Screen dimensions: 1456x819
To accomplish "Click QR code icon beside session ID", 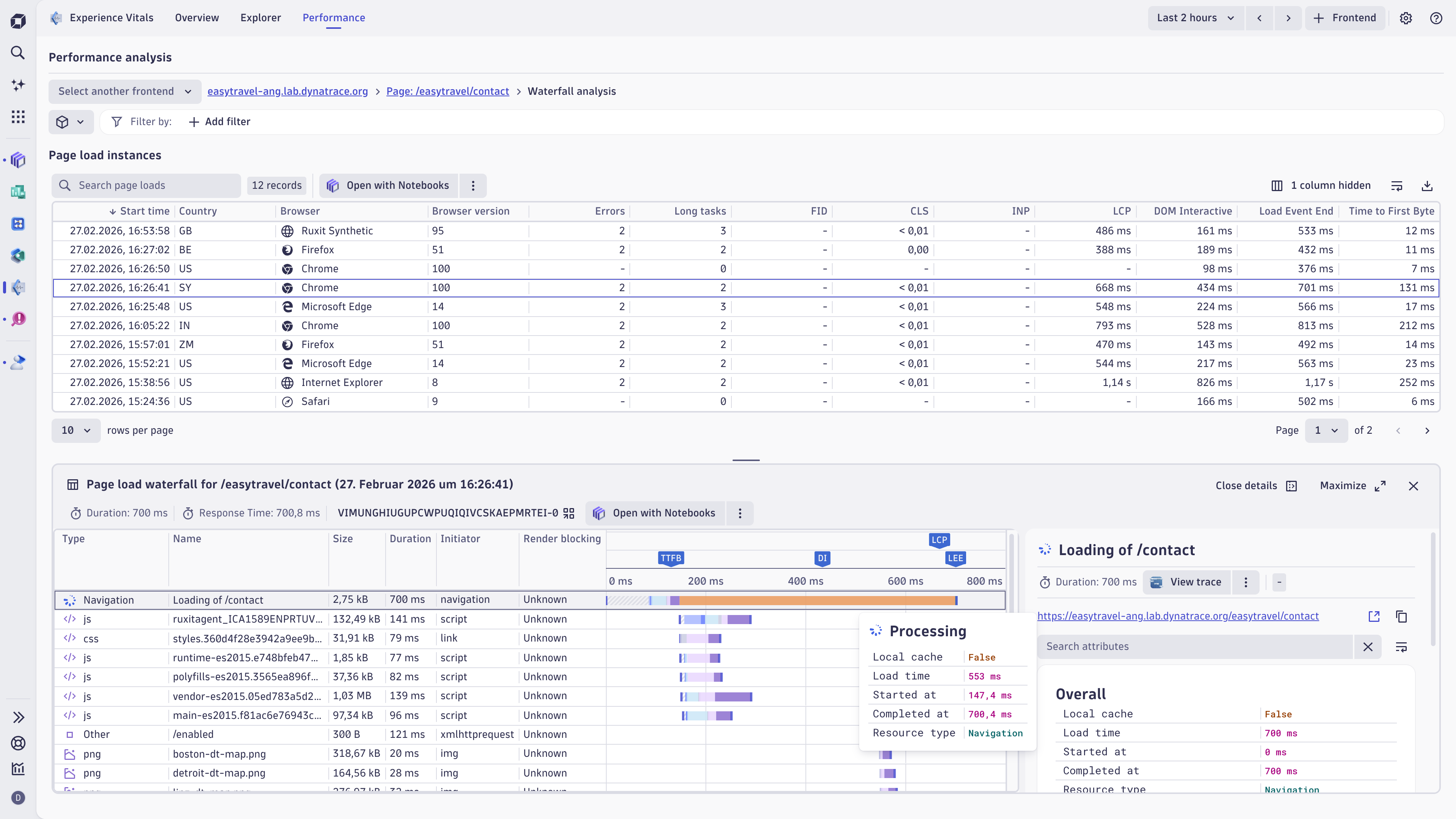I will tap(569, 513).
